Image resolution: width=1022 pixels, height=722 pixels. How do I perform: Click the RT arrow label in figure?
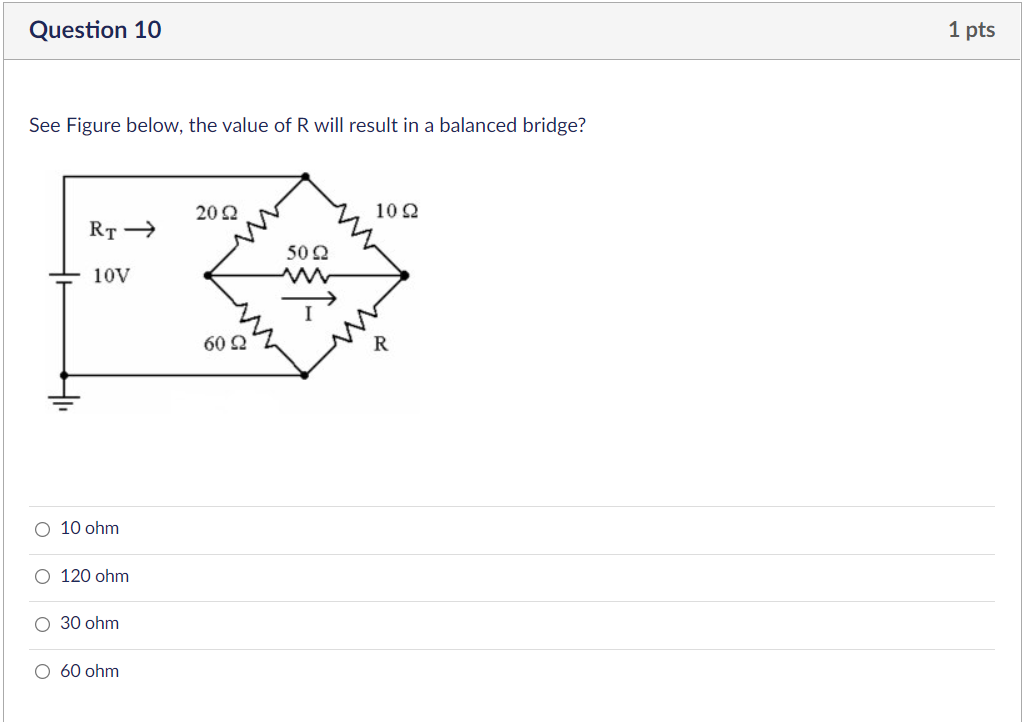120,228
